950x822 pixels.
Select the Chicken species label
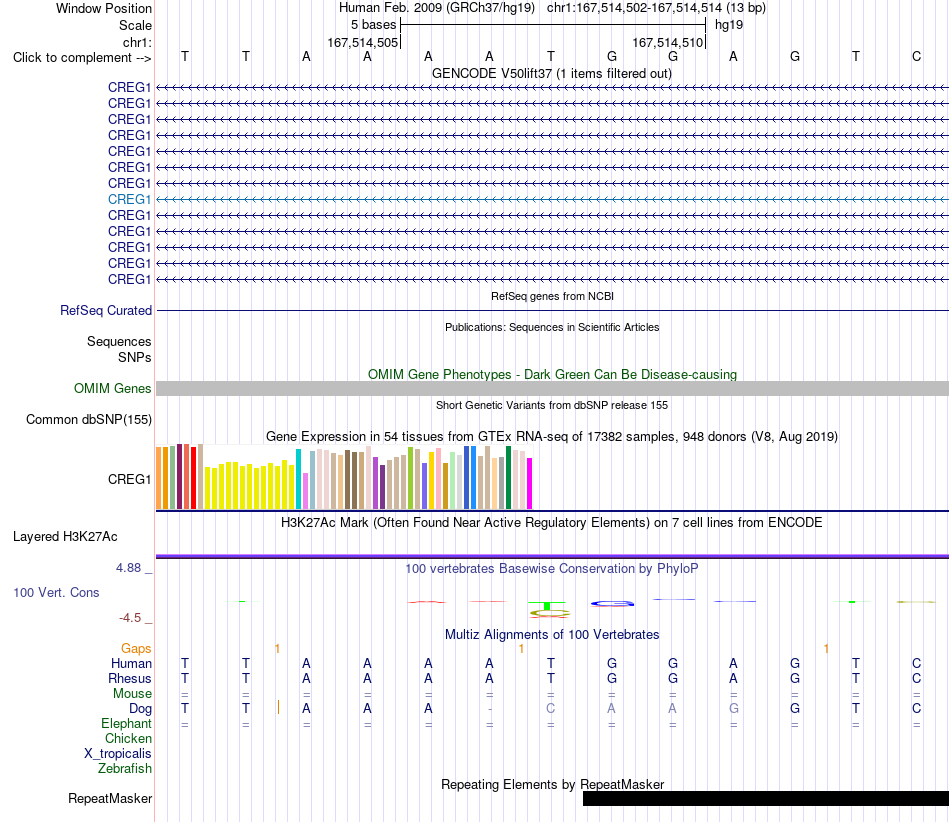[x=128, y=738]
